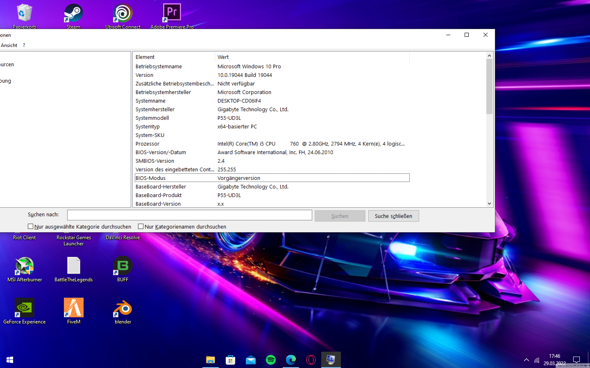Select the System Information taskbar icon
Image resolution: width=590 pixels, height=368 pixels.
click(x=331, y=360)
